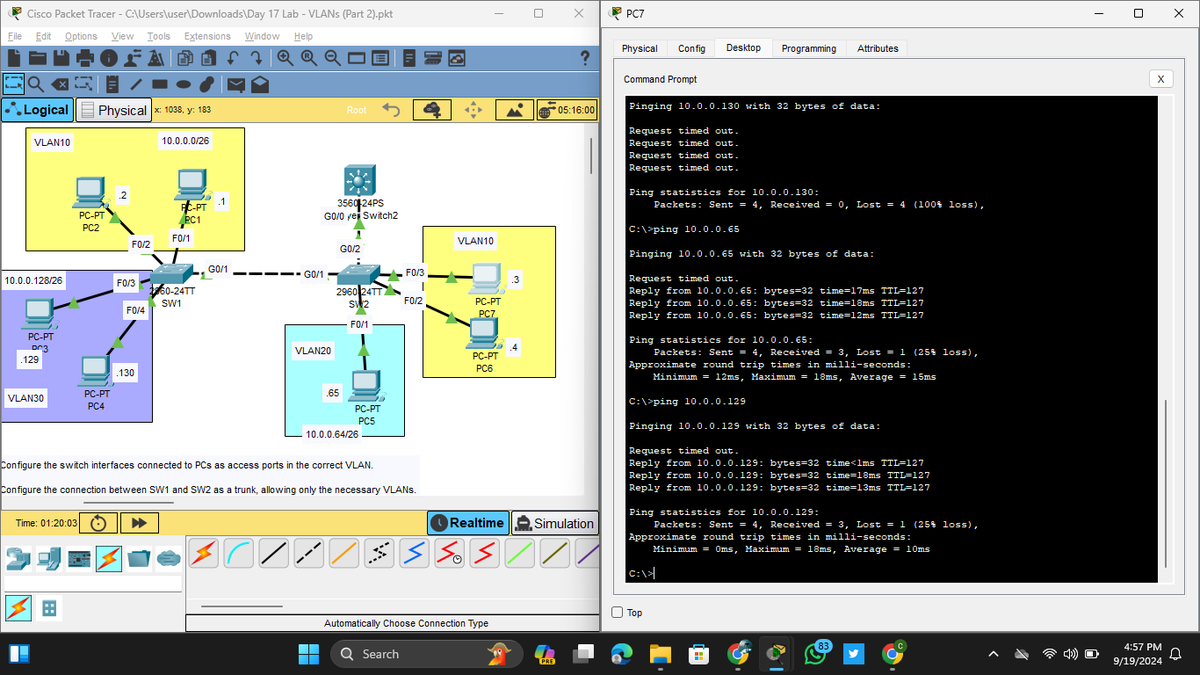This screenshot has width=1200, height=675.
Task: Switch to the Config tab of PC7
Action: tap(692, 48)
